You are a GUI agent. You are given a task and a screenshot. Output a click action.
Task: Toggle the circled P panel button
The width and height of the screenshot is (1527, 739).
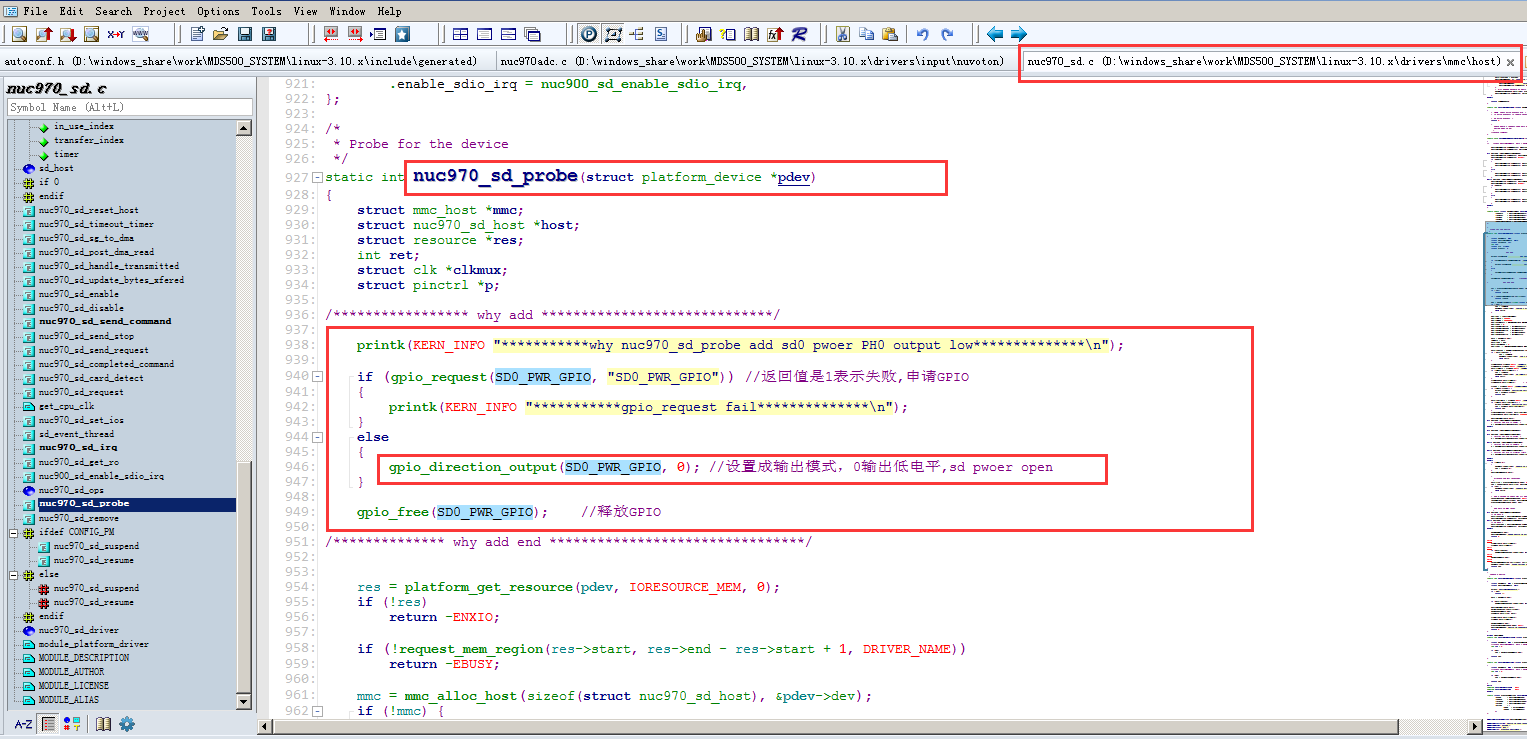coord(588,34)
